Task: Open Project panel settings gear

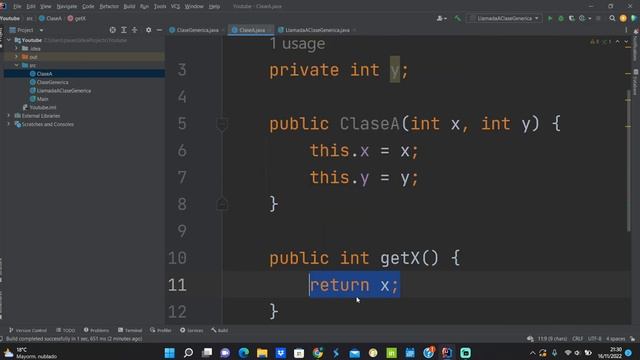Action: (x=149, y=30)
